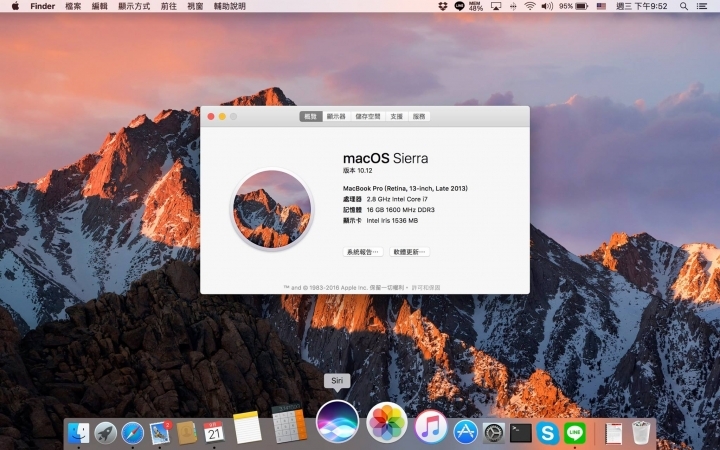The height and width of the screenshot is (450, 720).
Task: Select the 概覽 tab
Action: point(311,117)
